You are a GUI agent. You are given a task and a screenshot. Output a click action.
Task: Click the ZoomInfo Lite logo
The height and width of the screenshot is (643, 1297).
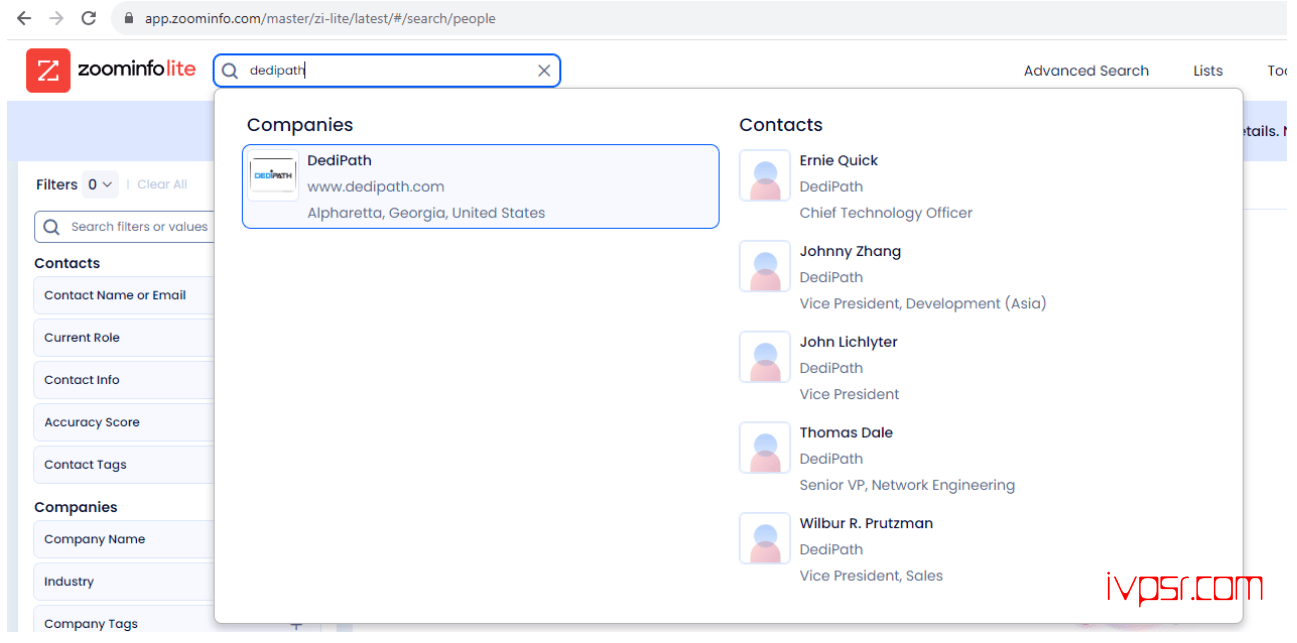(111, 70)
